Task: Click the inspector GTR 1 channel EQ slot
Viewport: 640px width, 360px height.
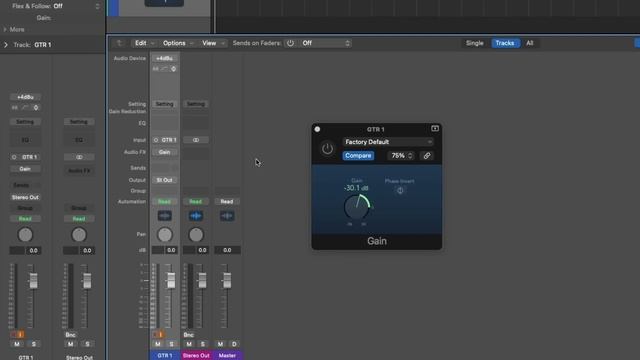Action: tap(25, 140)
